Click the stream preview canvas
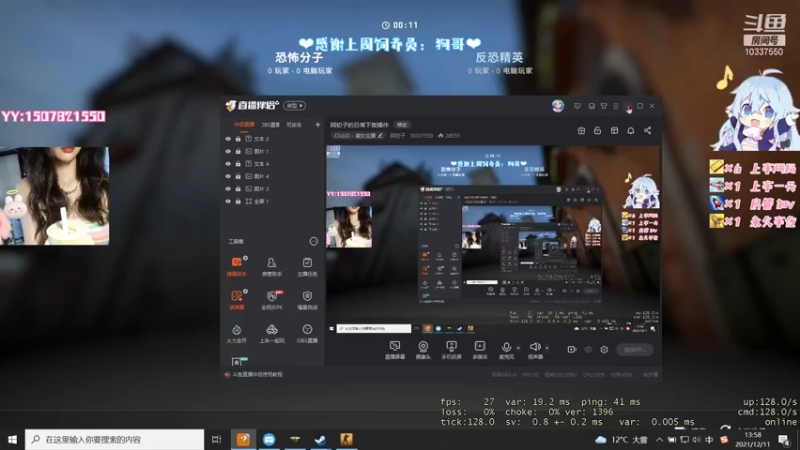 point(492,239)
